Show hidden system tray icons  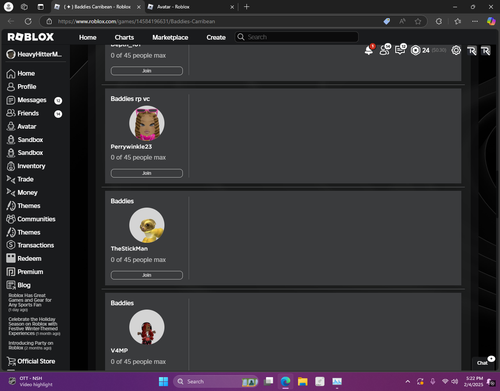pyautogui.click(x=408, y=381)
